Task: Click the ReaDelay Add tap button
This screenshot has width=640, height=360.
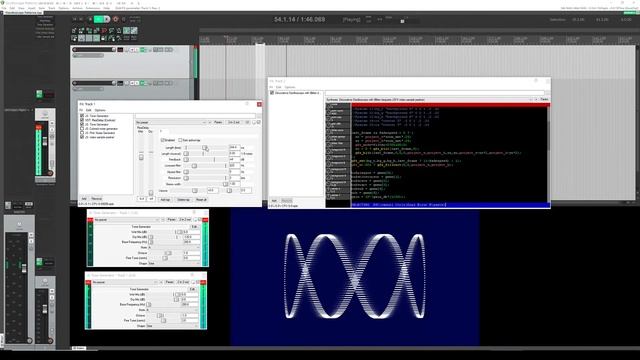Action: [165, 200]
